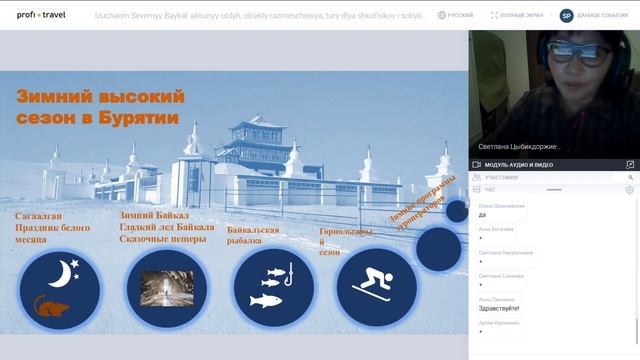640x360 pixels.
Task: Click the fish and hook fishing circle icon
Action: coord(274,287)
